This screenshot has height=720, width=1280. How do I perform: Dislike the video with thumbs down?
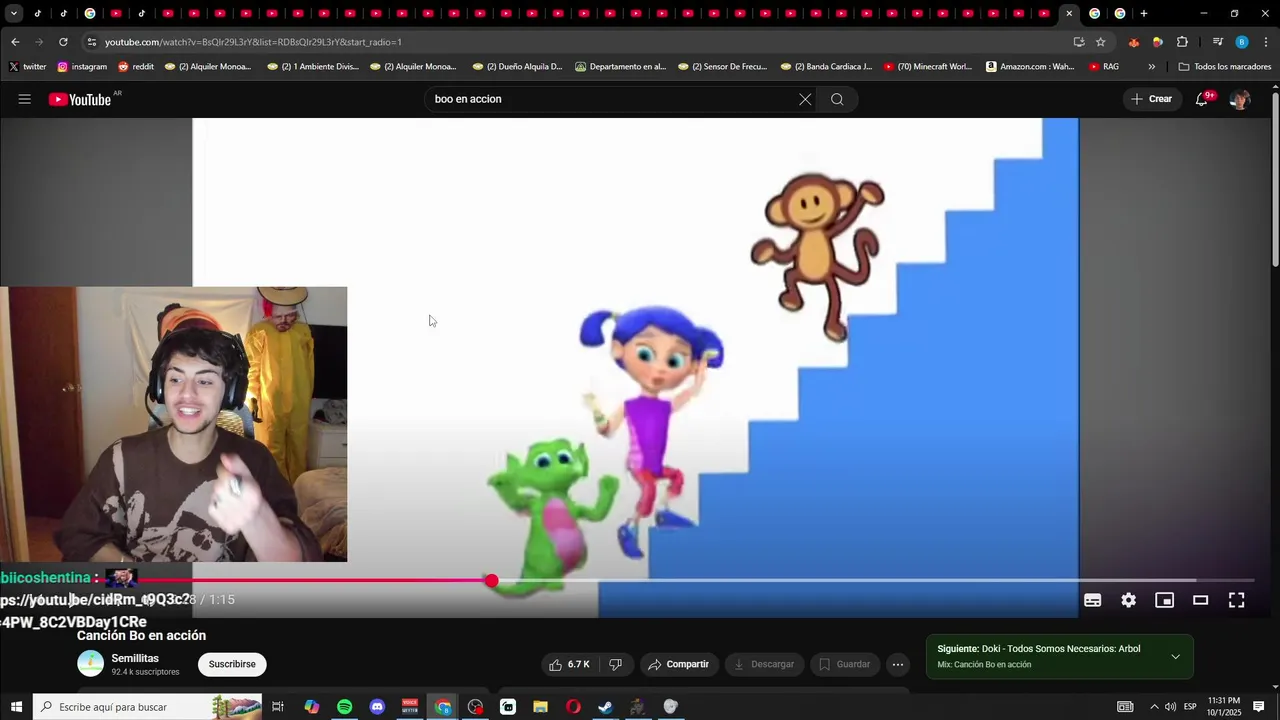pos(616,664)
